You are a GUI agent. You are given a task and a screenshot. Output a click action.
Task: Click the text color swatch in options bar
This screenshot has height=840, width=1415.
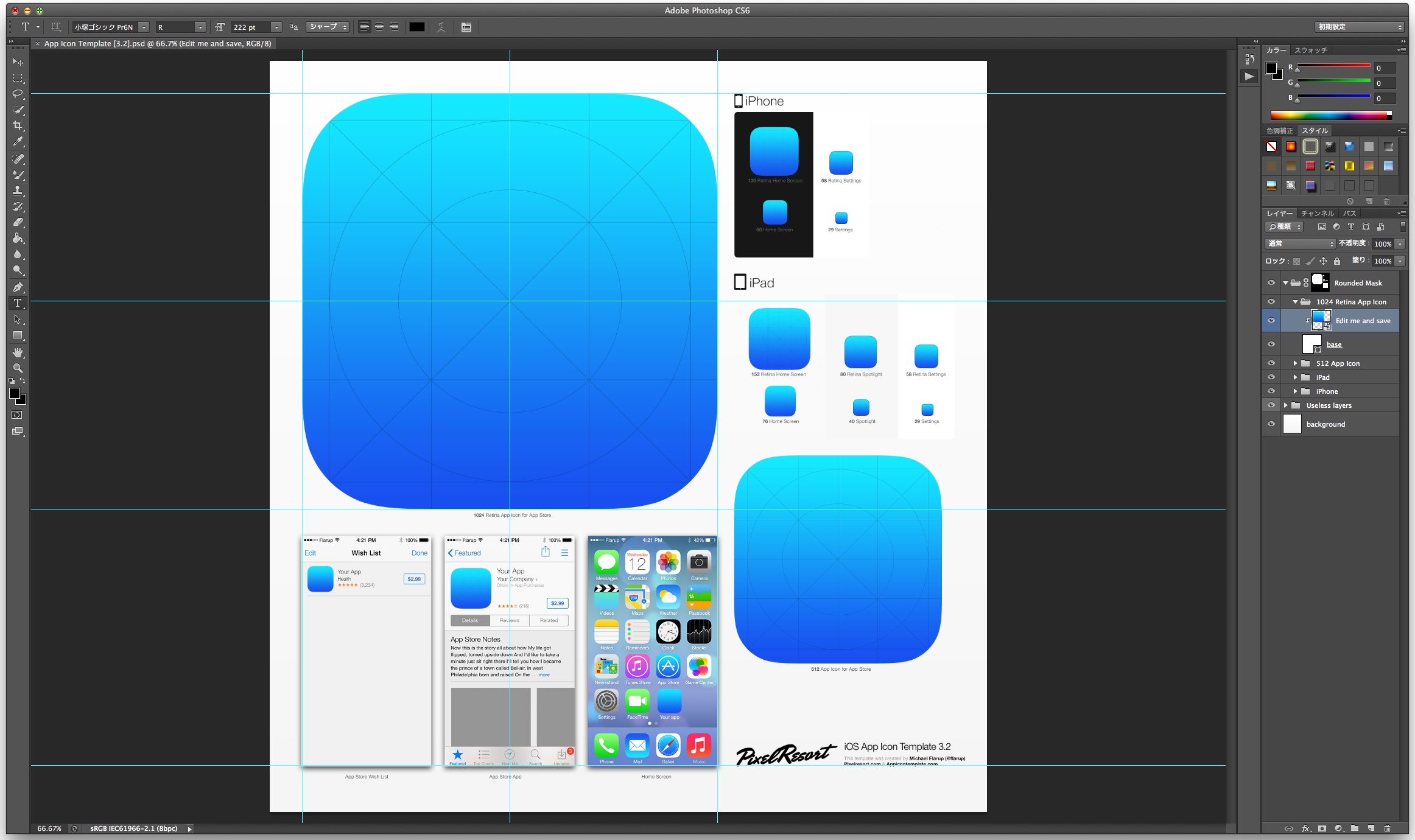pos(417,27)
